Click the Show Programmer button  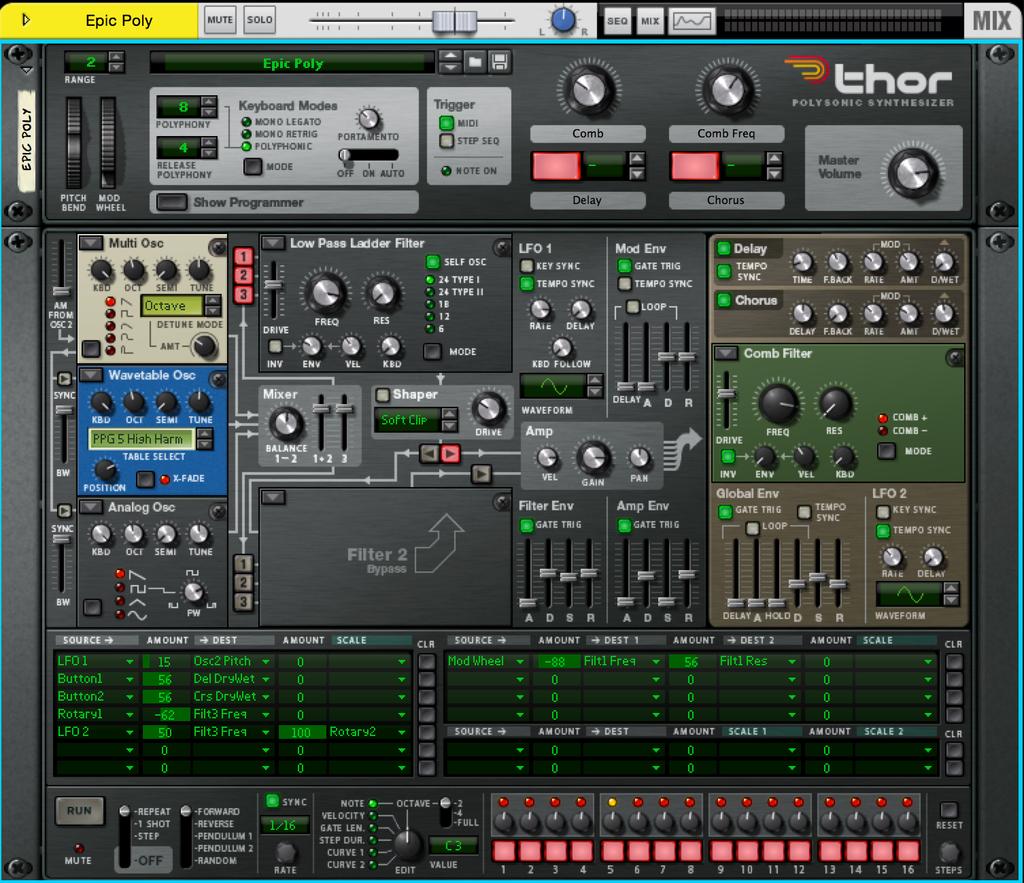[172, 202]
